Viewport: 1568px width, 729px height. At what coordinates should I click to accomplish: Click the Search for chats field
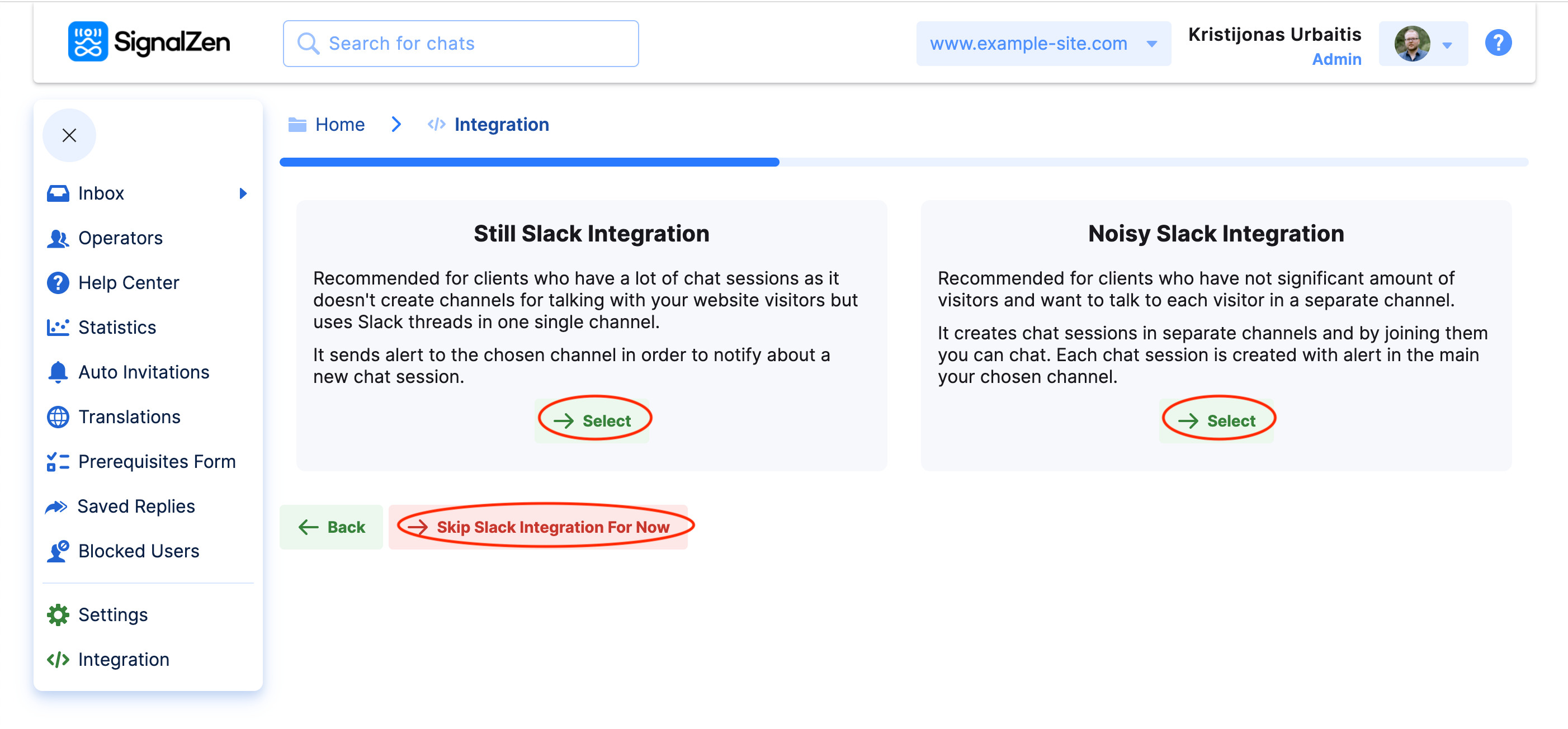click(x=461, y=44)
